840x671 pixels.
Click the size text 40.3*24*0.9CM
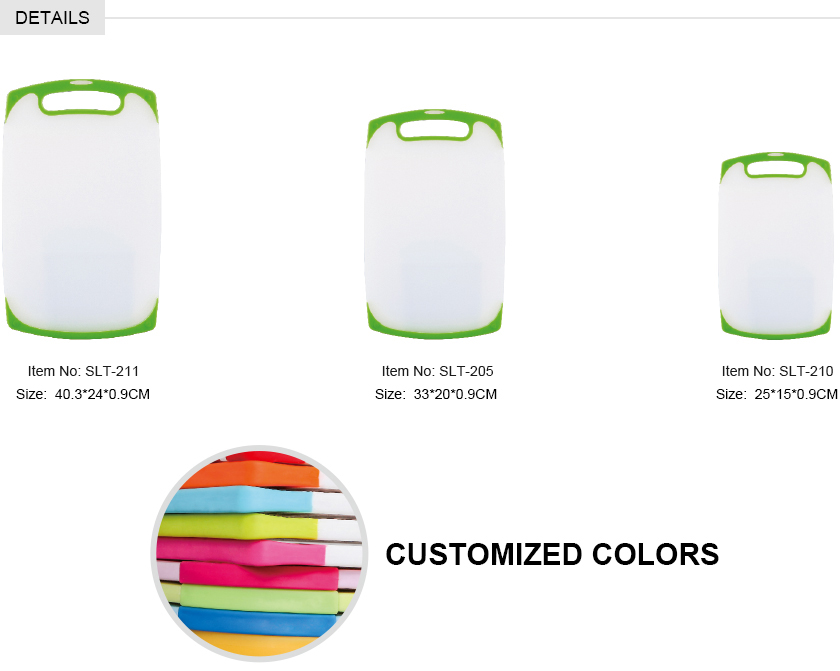point(102,394)
